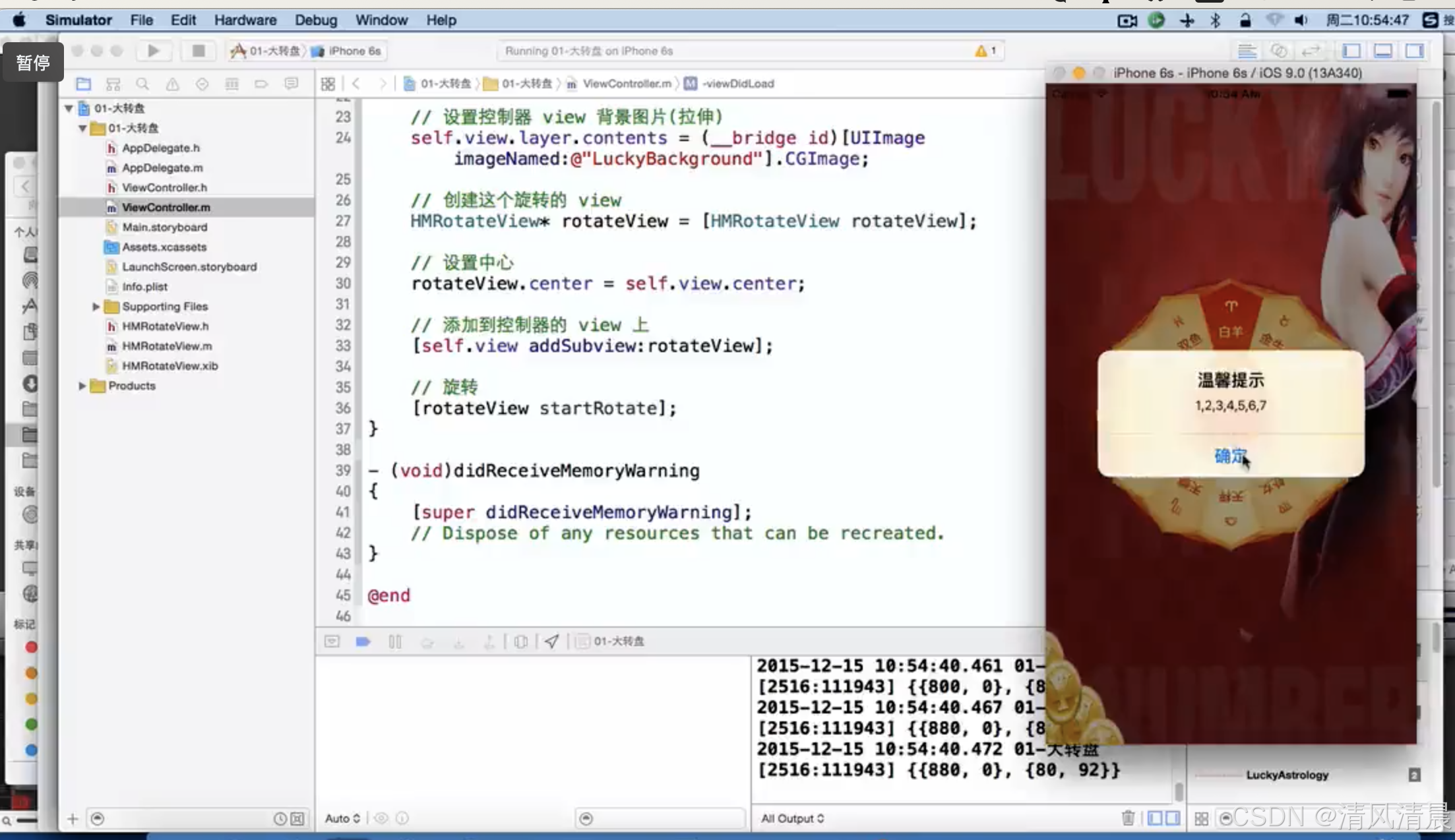This screenshot has height=840, width=1455.
Task: Open the Issue navigator warning icon
Action: 172,84
